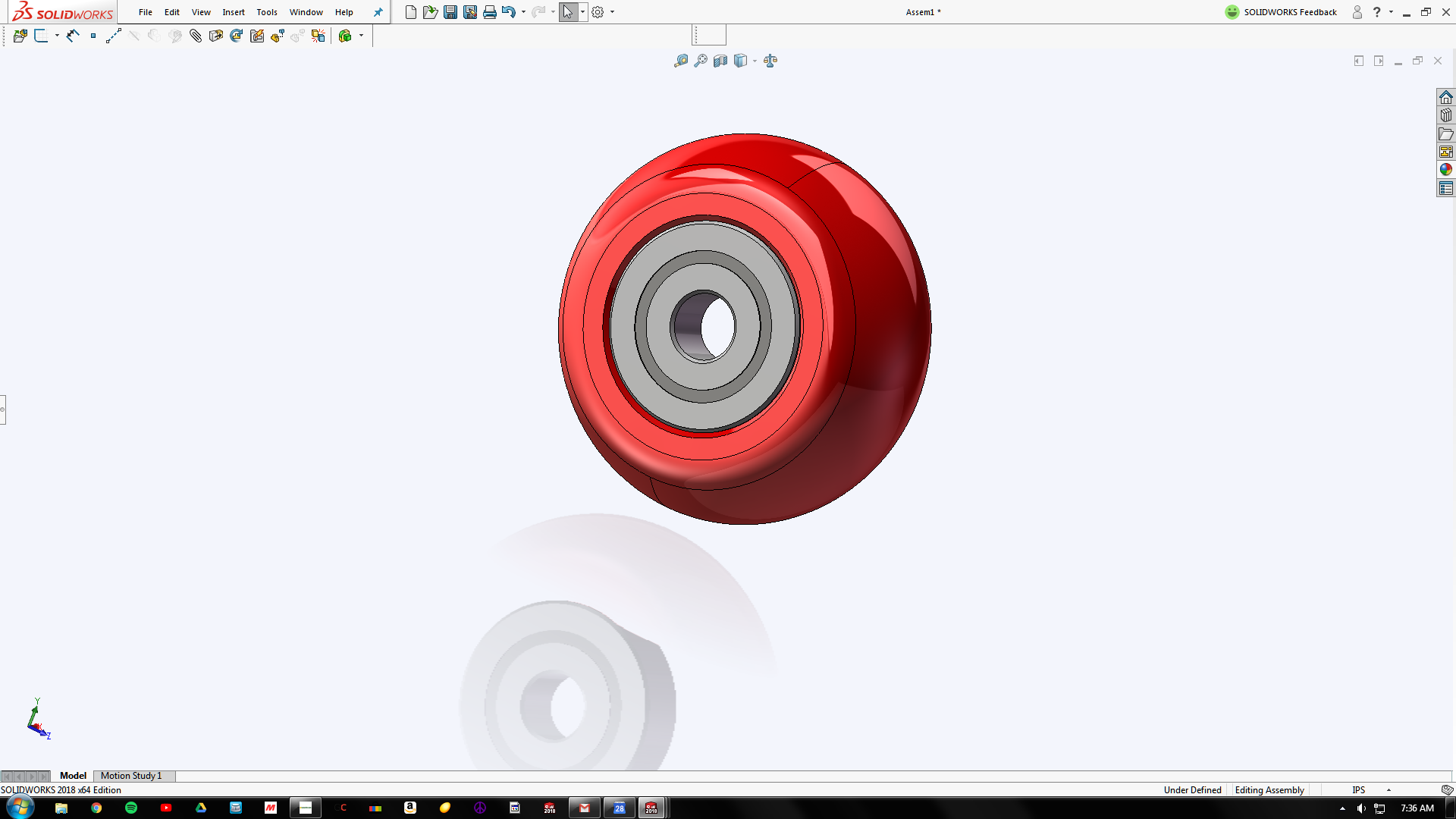Click the Save document icon
Image resolution: width=1456 pixels, height=819 pixels.
[450, 12]
